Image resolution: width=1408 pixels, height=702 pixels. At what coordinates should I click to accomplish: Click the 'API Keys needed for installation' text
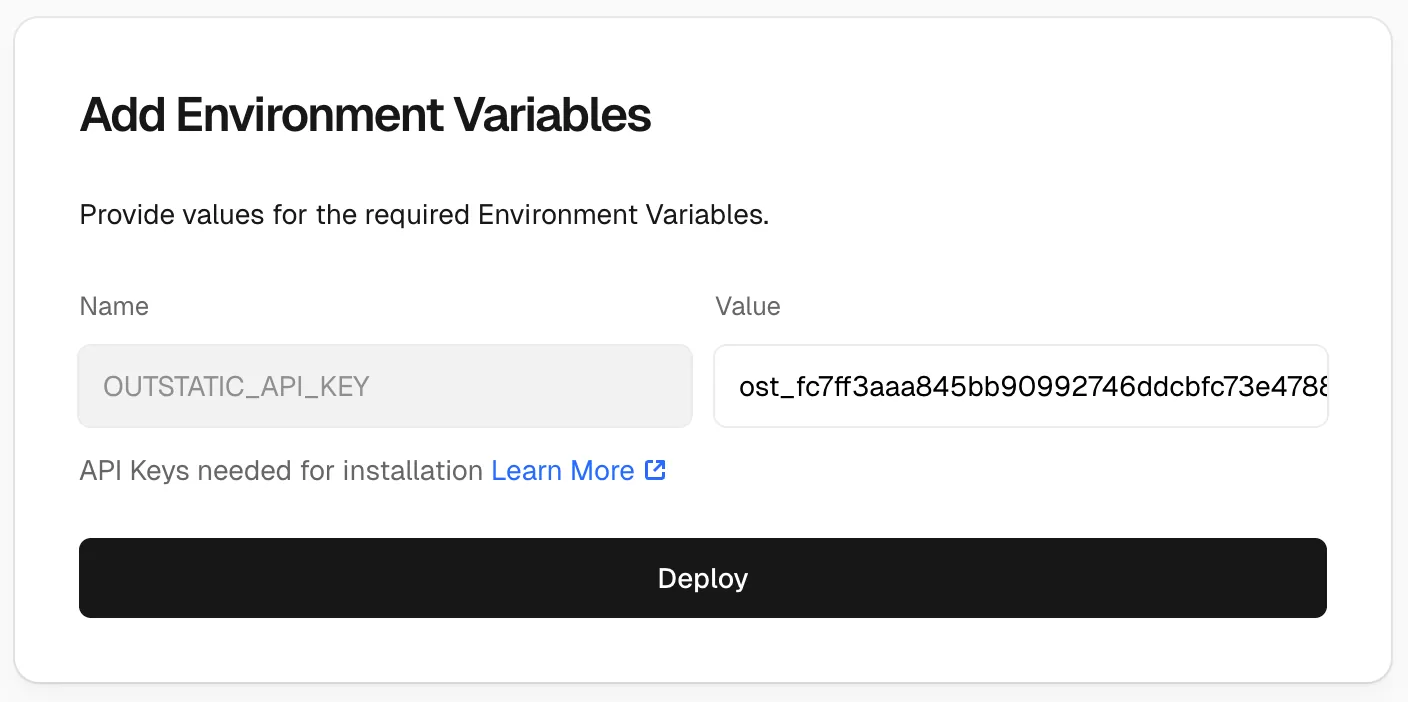tap(281, 470)
